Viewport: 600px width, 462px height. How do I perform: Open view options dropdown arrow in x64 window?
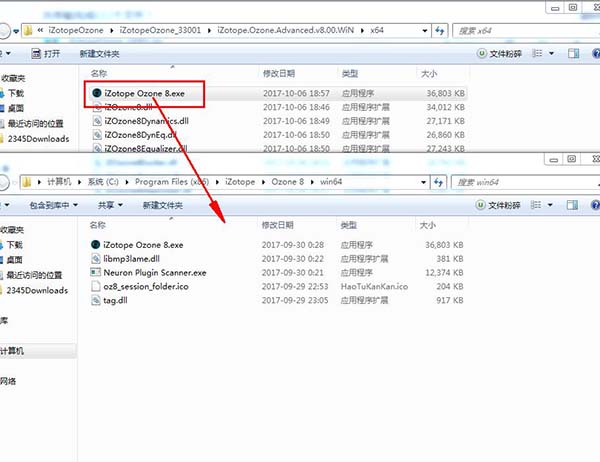point(551,53)
